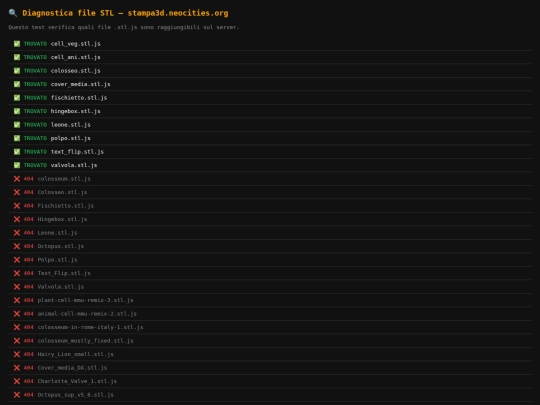Click the magnifying glass icon beside the title
This screenshot has height=405, width=540.
click(13, 13)
